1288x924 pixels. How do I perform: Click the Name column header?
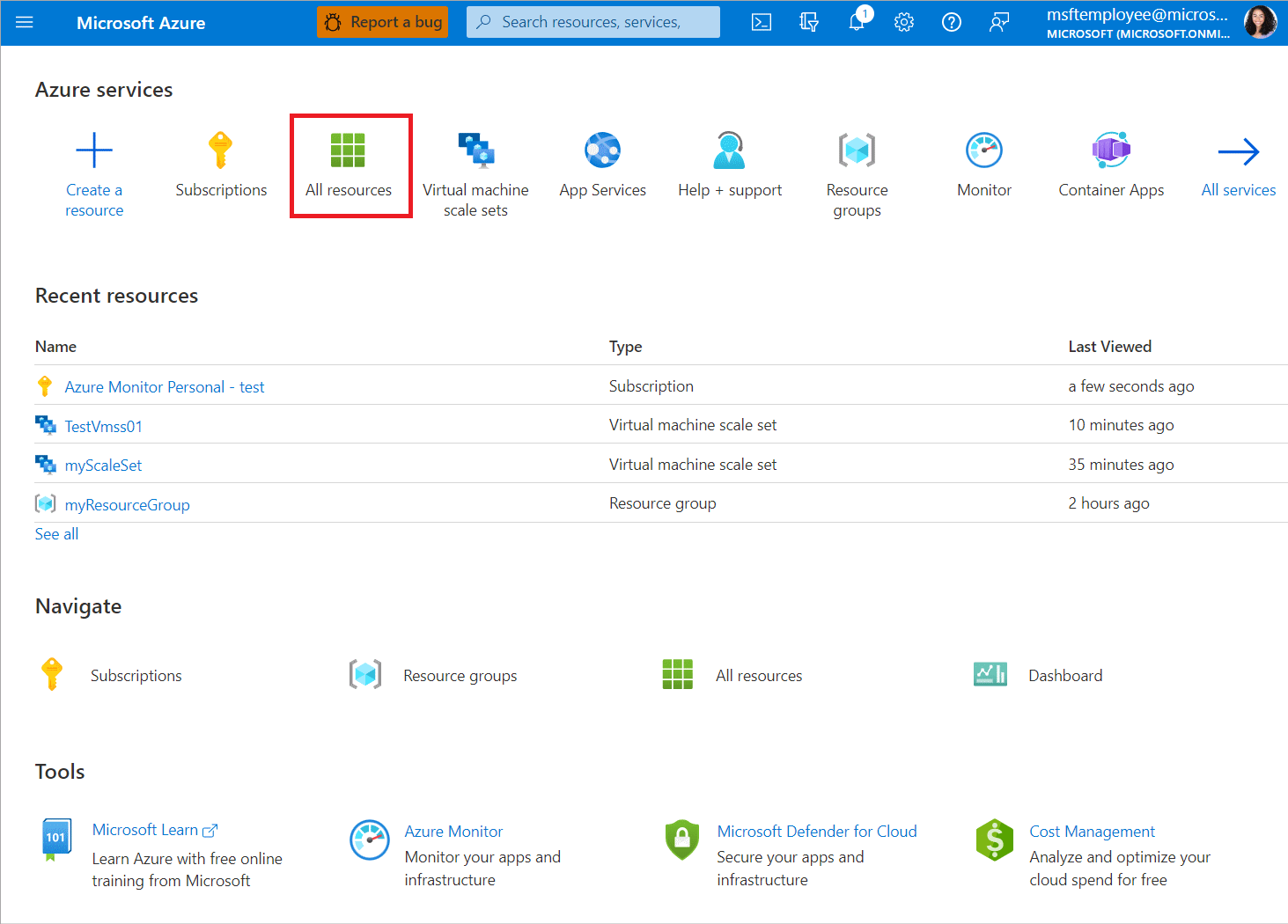pos(55,347)
